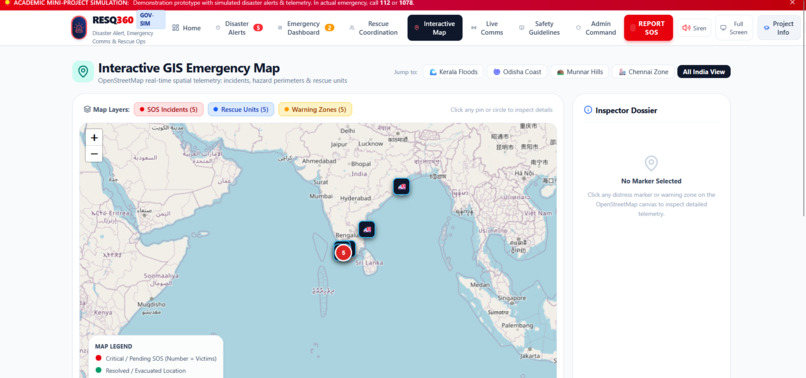Toggle Warning Zones (5) map layer
Viewport: 806px width, 378px height.
point(315,110)
